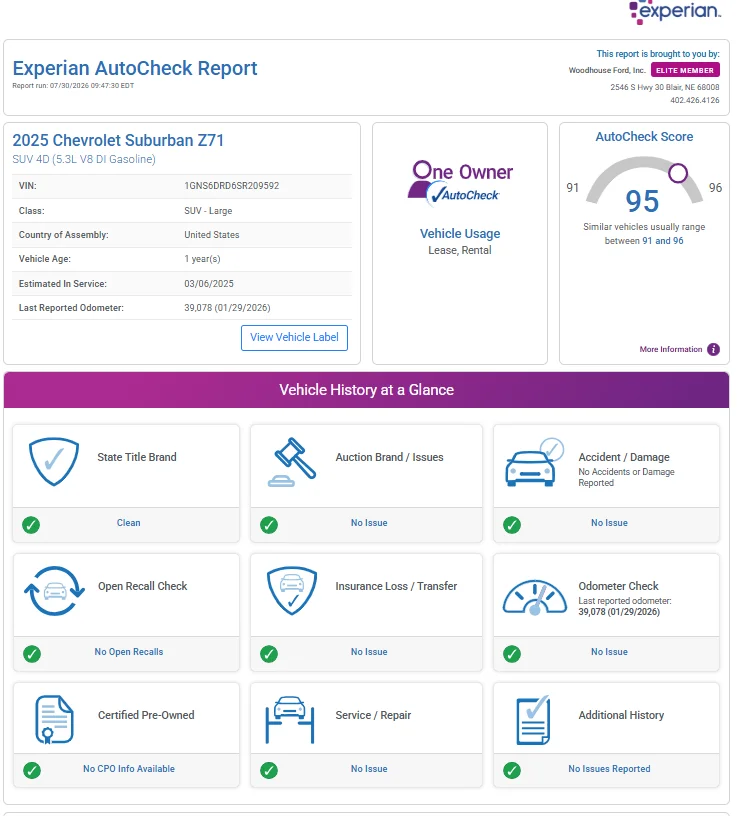Click the Additional History checklist icon
This screenshot has width=741, height=816.
(x=533, y=719)
